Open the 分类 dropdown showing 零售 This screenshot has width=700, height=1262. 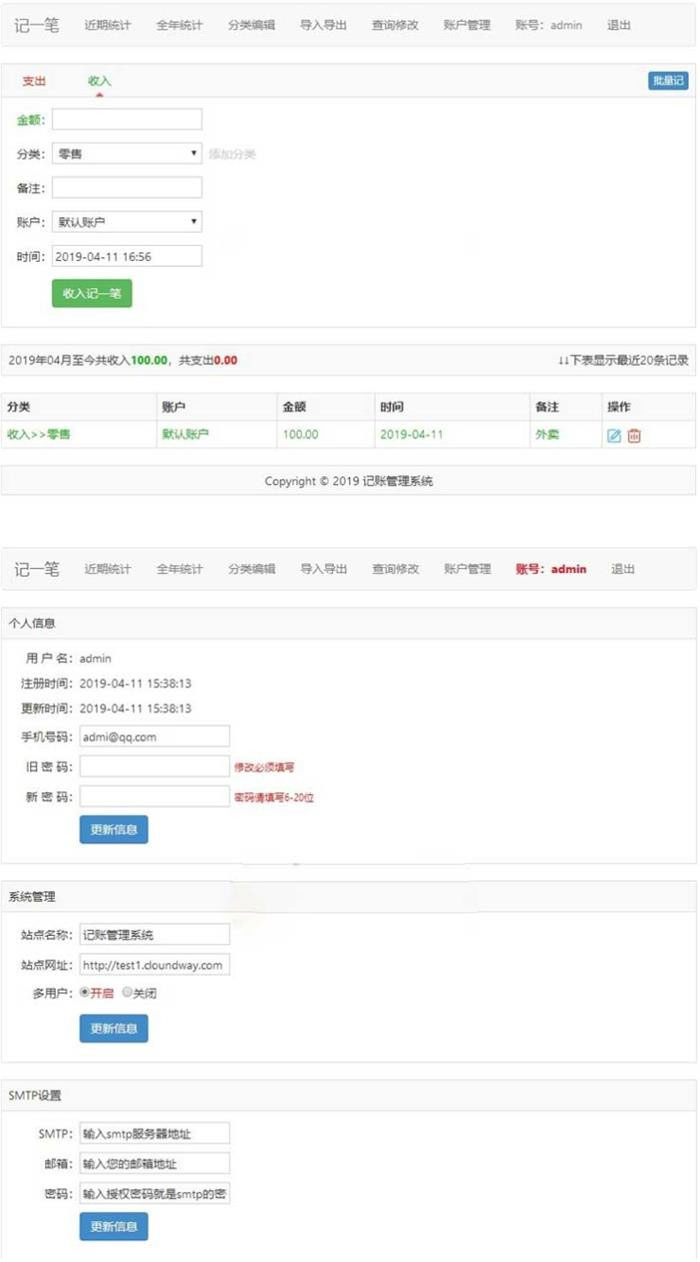127,153
